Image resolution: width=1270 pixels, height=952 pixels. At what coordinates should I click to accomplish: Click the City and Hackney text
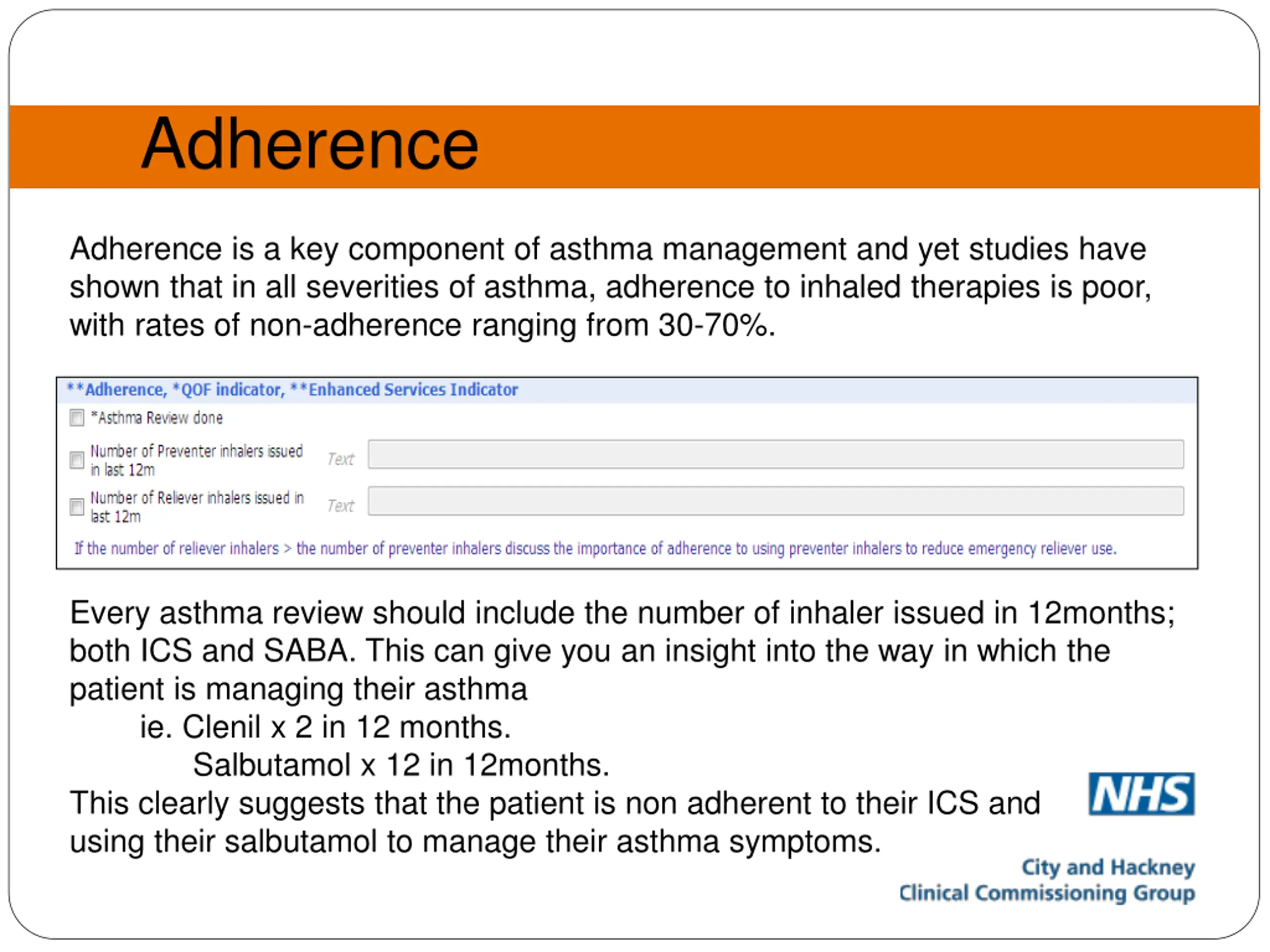1108,868
